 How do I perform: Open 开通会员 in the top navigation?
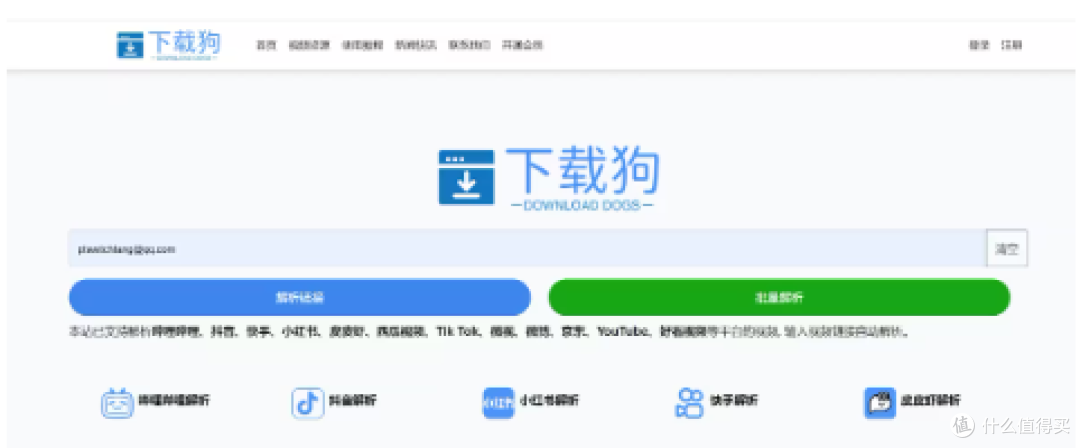point(522,45)
